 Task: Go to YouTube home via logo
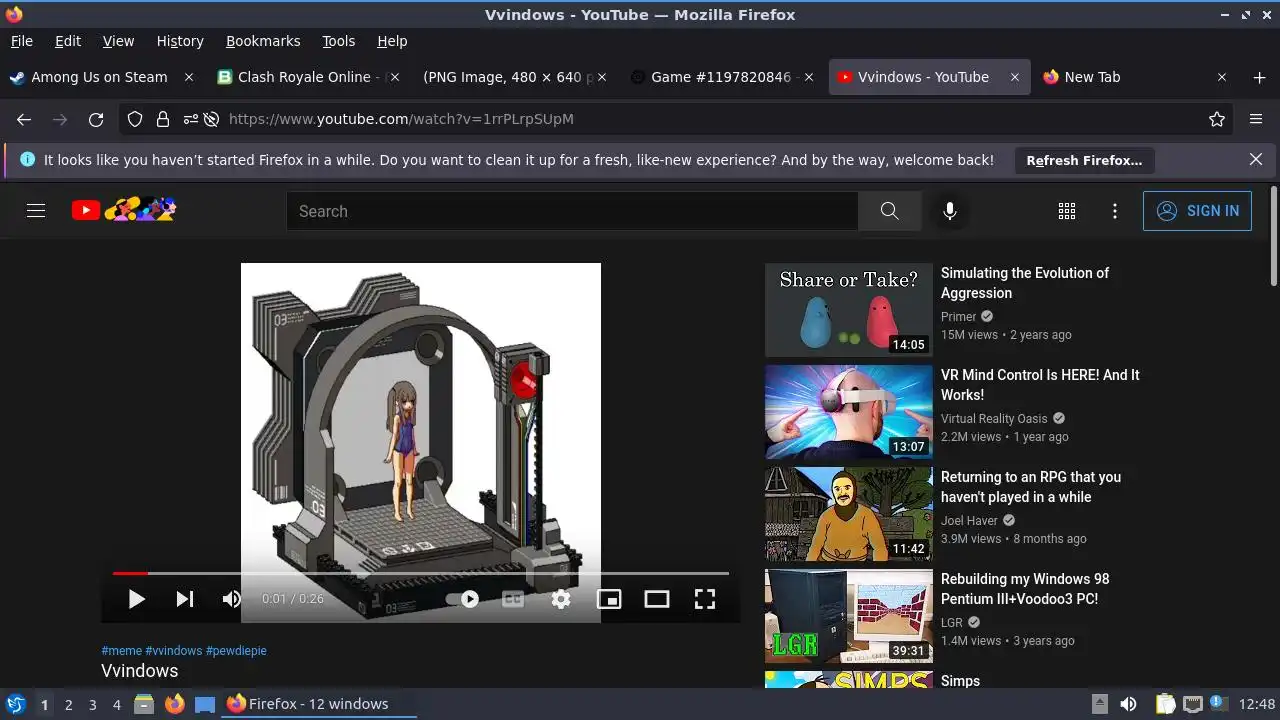pos(124,210)
